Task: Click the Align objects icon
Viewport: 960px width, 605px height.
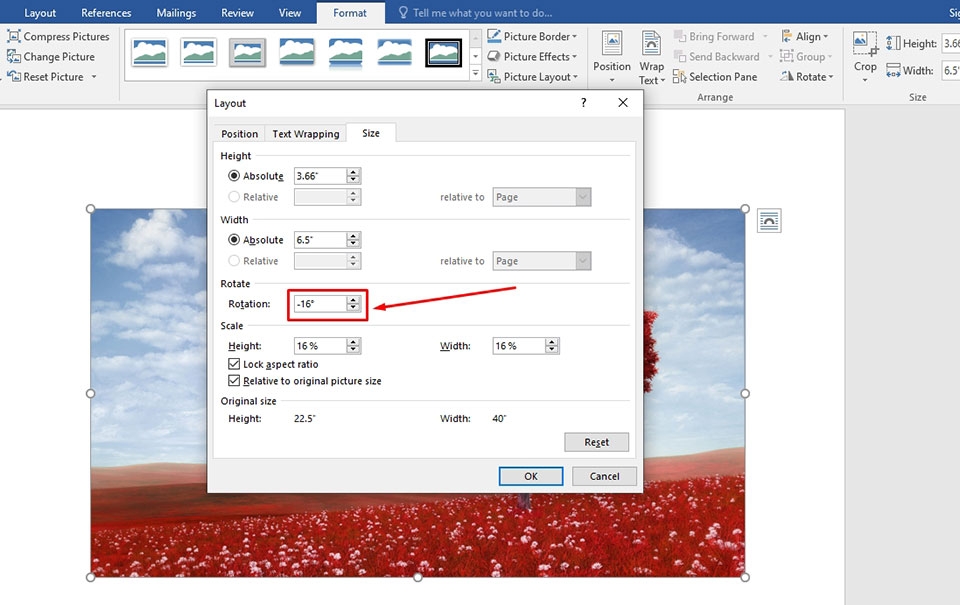Action: tap(787, 36)
